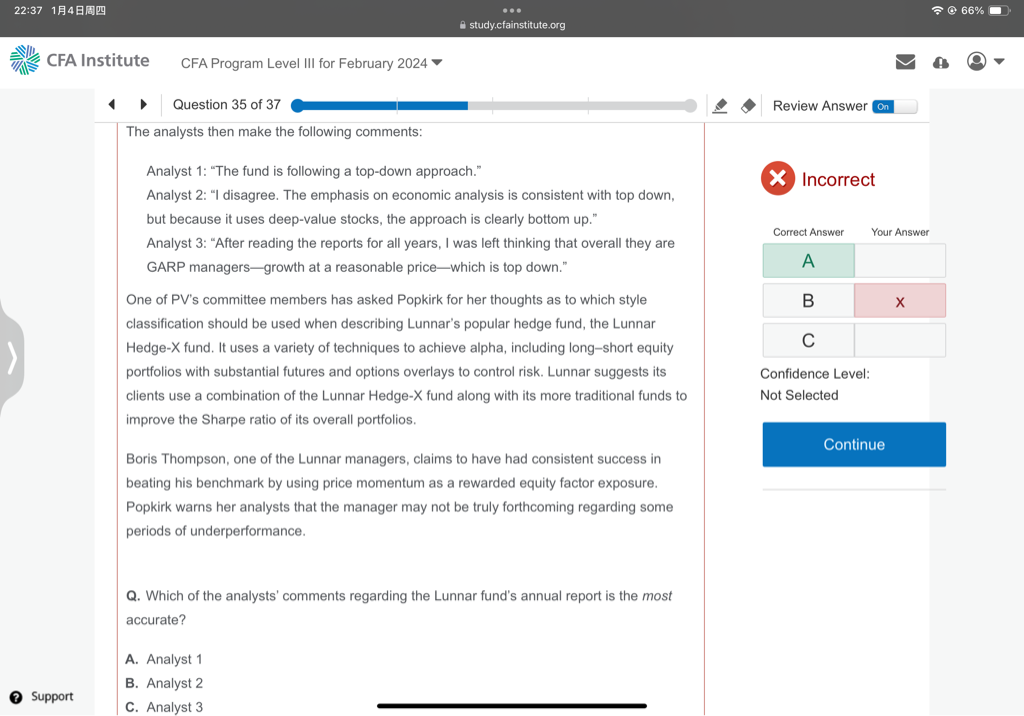Open the user profile account menu
Image resolution: width=1024 pixels, height=716 pixels.
[984, 62]
